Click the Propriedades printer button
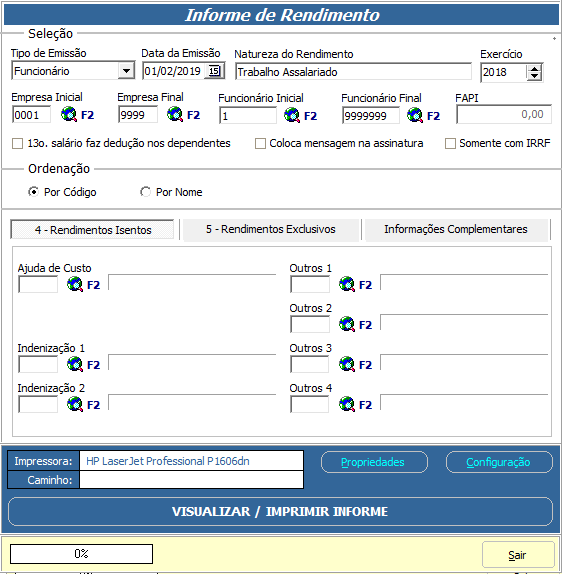The height and width of the screenshot is (574, 562). point(374,462)
